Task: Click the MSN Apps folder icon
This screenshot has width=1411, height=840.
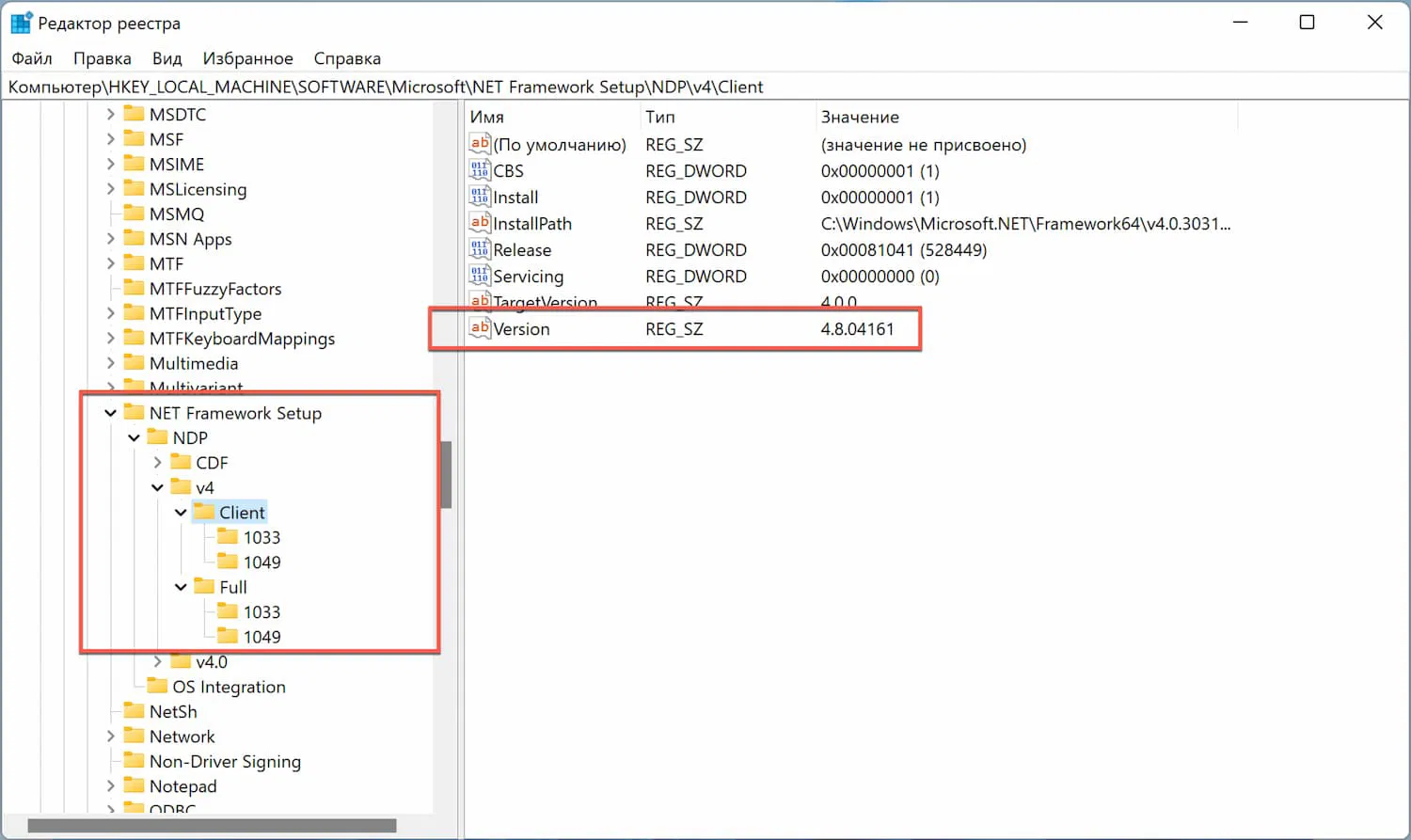Action: [x=135, y=239]
